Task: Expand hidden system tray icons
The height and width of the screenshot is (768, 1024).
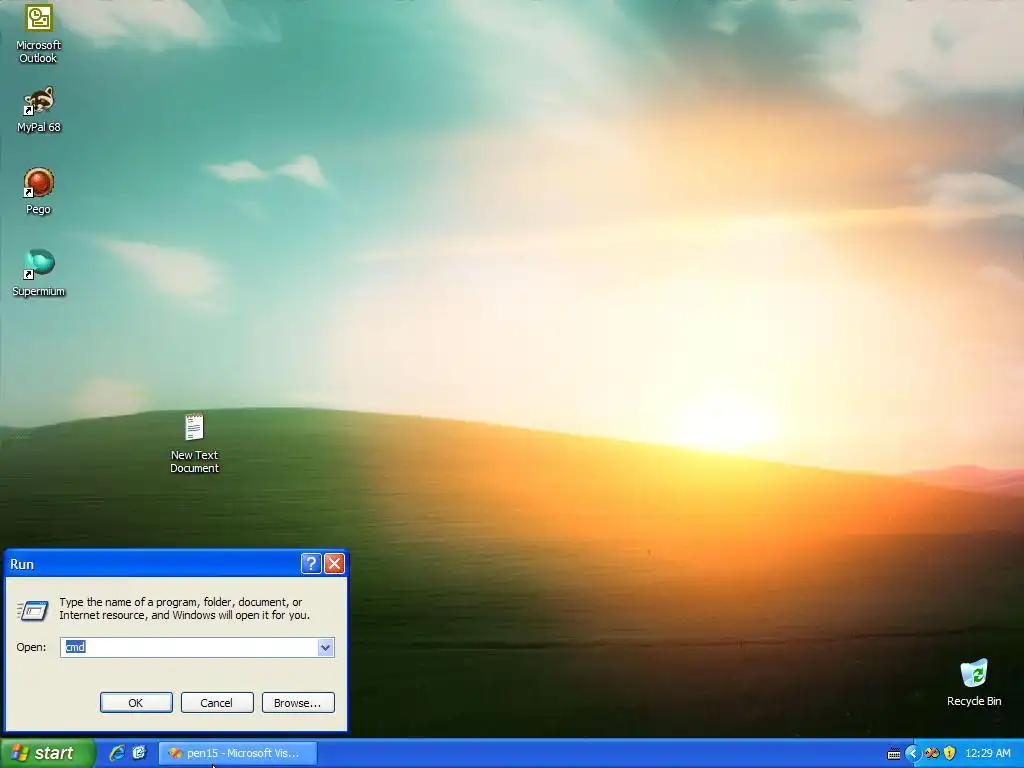Action: [912, 754]
